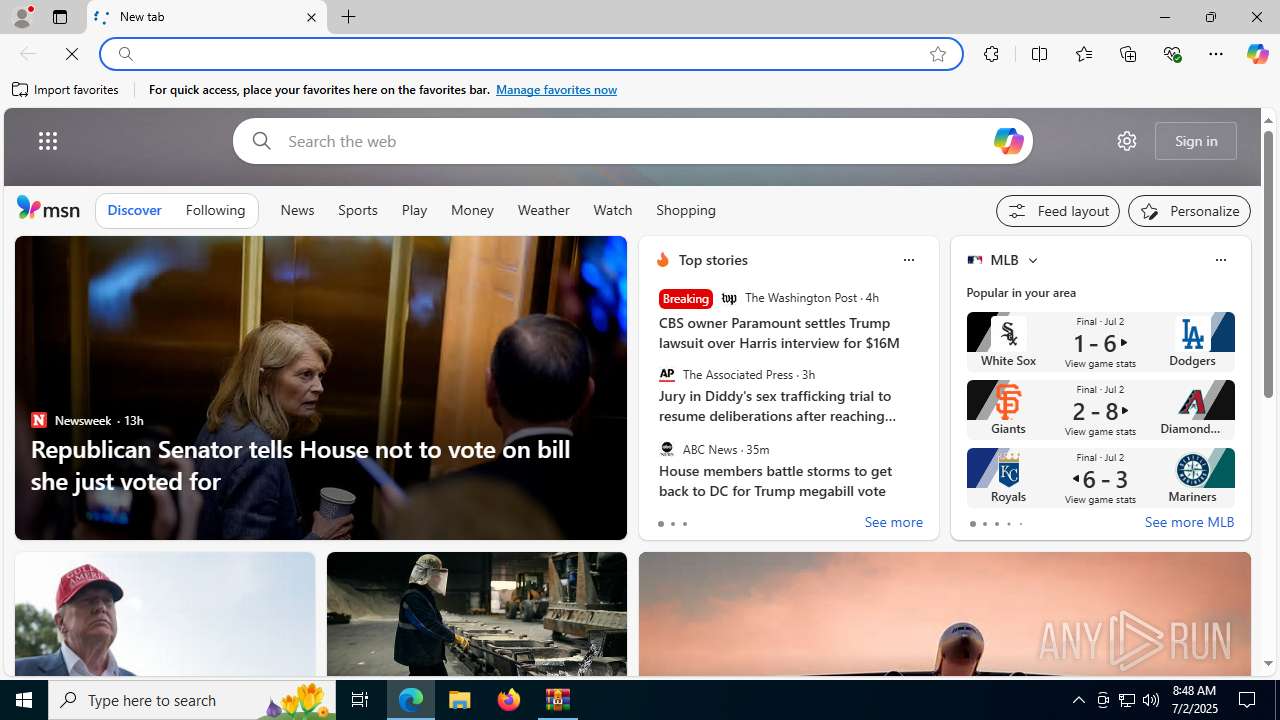Open page settings gear

coord(1127,141)
